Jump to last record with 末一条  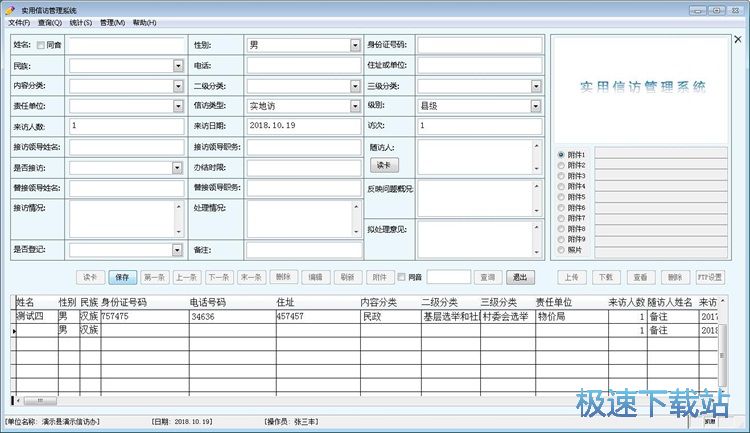pyautogui.click(x=251, y=277)
